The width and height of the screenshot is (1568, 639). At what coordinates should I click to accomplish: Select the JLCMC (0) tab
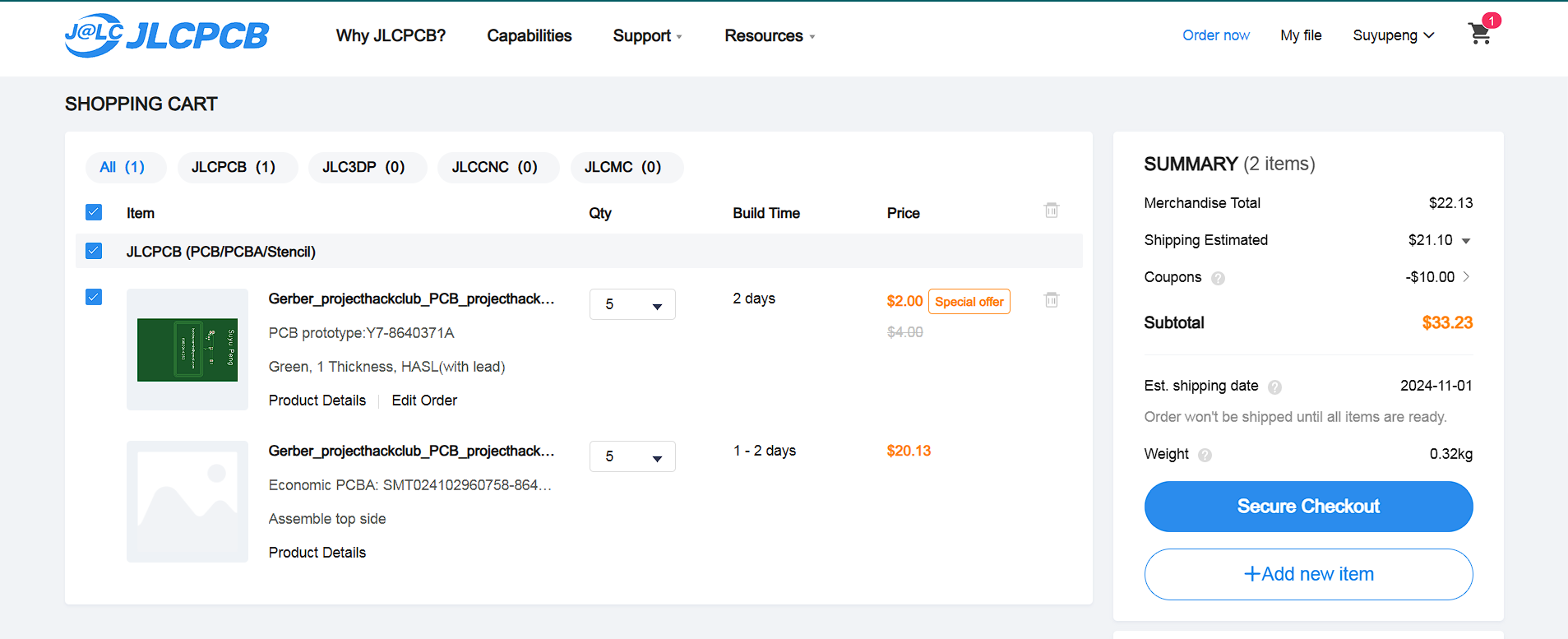click(x=627, y=167)
